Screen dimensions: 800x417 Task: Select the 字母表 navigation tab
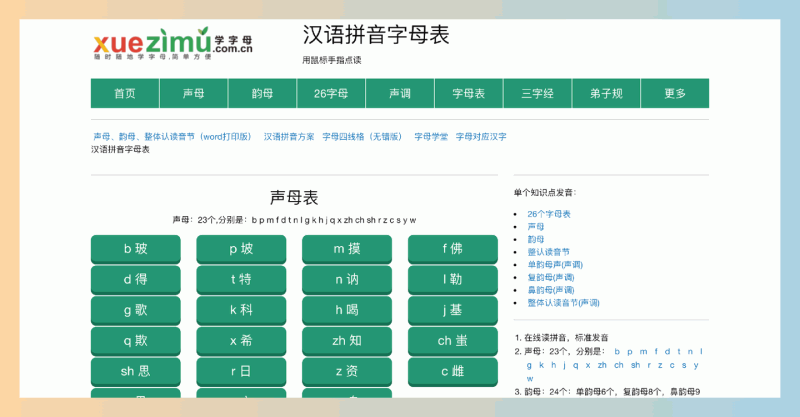pyautogui.click(x=469, y=93)
